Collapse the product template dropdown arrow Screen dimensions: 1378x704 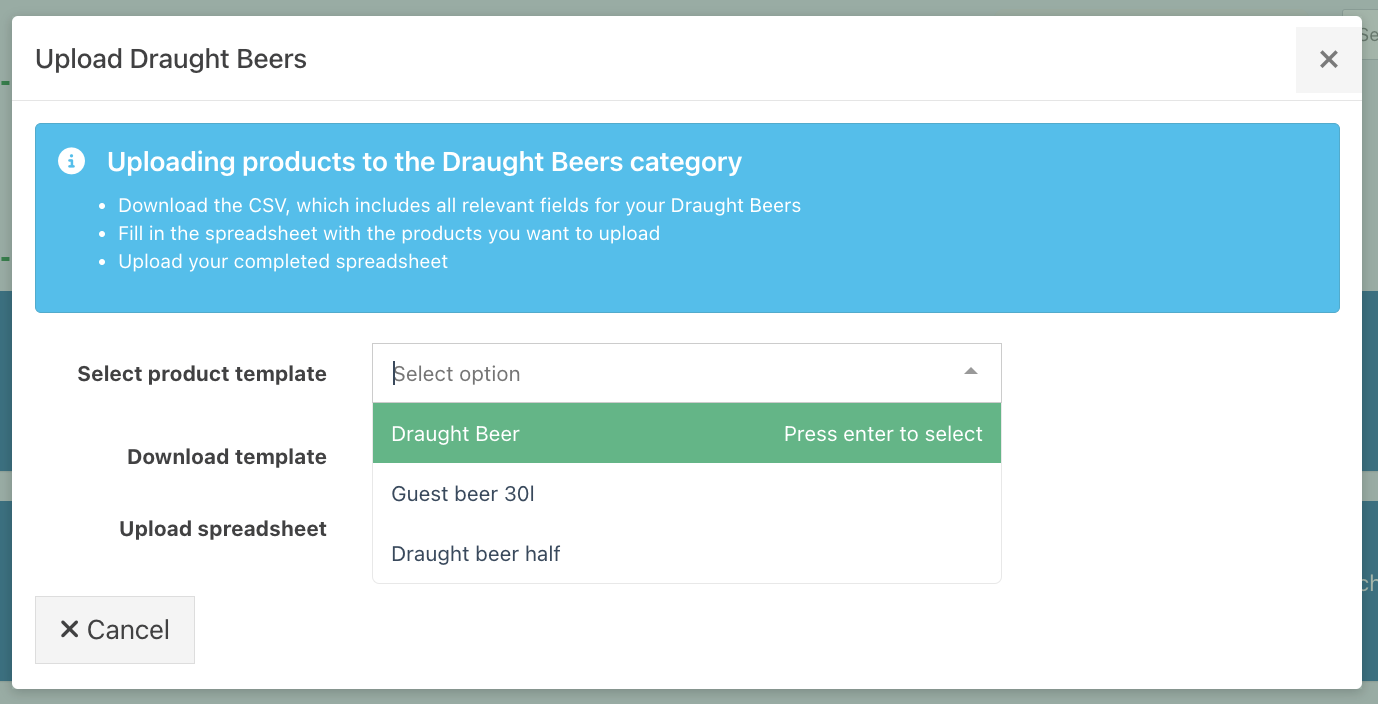pos(970,372)
